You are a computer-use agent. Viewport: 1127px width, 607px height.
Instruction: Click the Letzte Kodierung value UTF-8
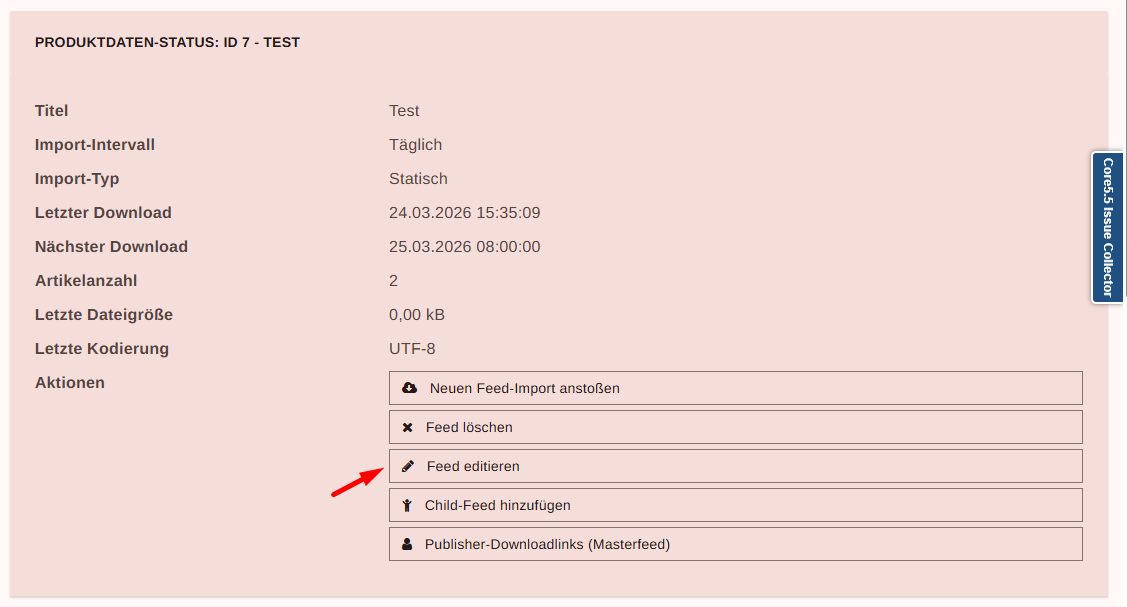point(412,349)
